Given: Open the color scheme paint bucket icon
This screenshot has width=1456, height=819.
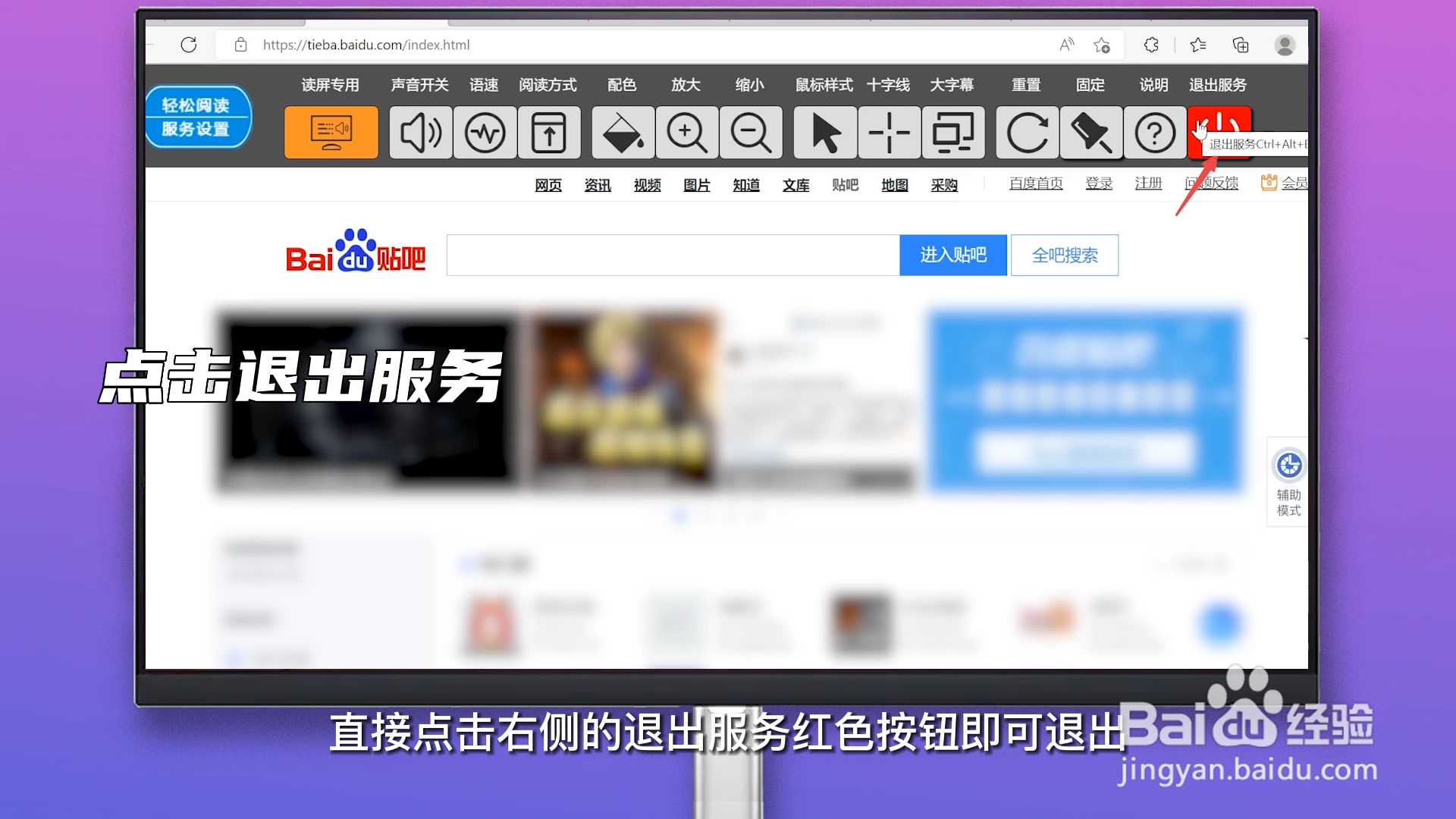Looking at the screenshot, I should point(623,133).
